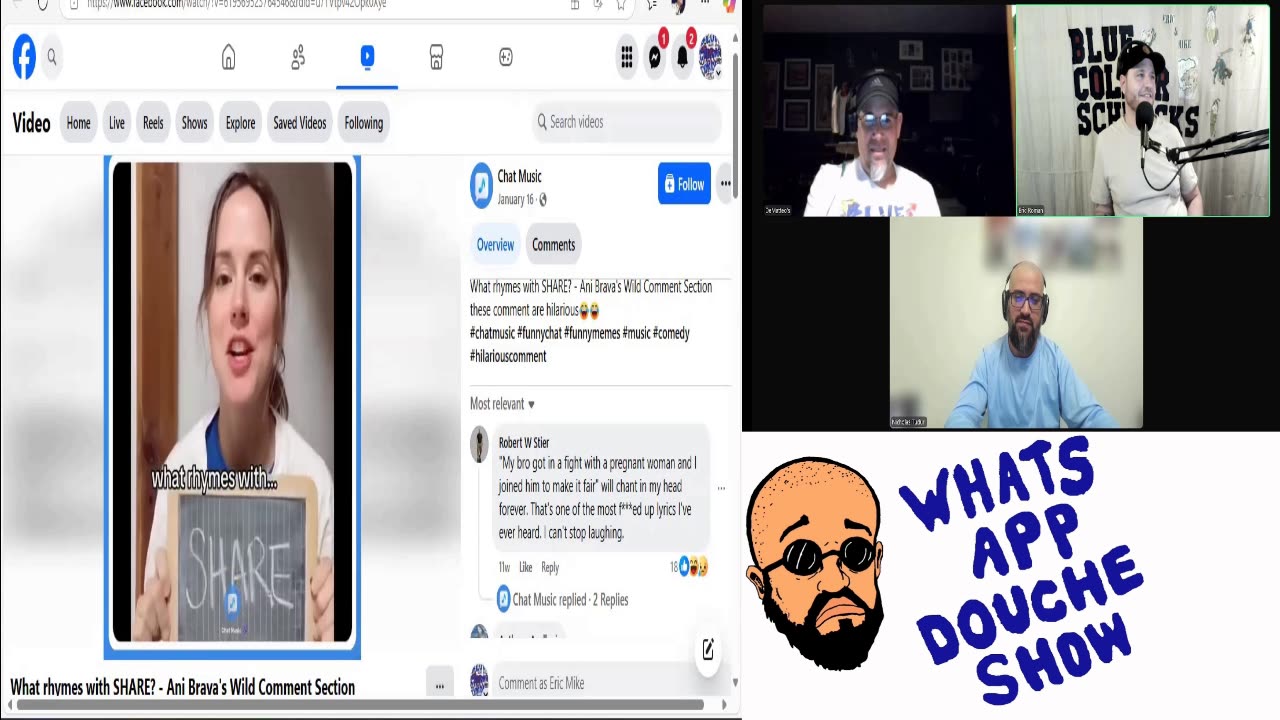Select the Live video pill
Screen dimensions: 1280x720
click(x=117, y=123)
